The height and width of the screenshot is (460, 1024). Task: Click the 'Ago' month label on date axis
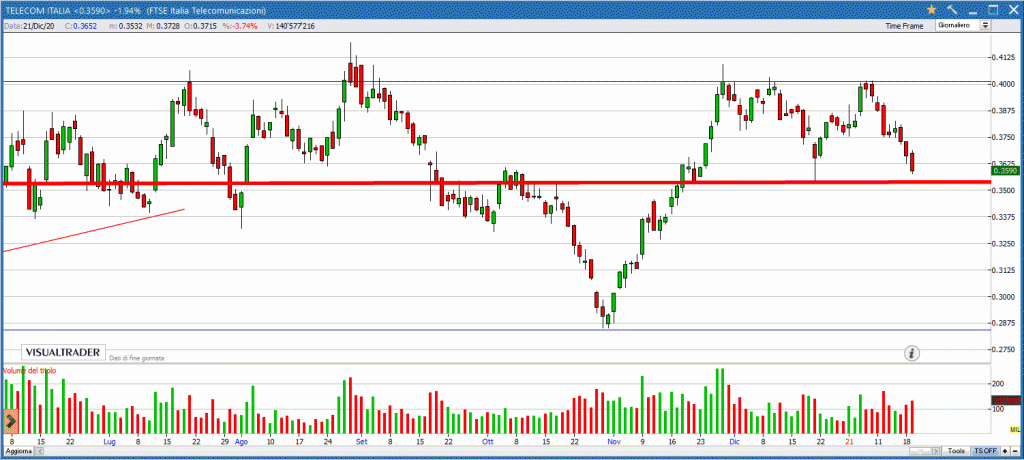point(241,442)
